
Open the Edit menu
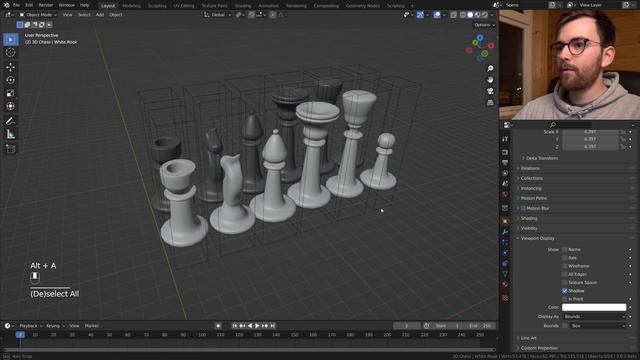click(29, 5)
